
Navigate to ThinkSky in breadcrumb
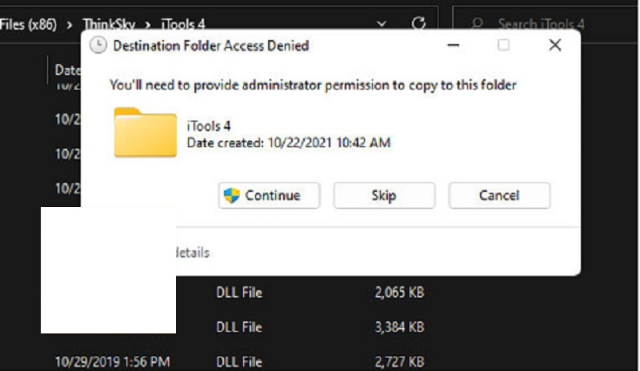tap(109, 24)
